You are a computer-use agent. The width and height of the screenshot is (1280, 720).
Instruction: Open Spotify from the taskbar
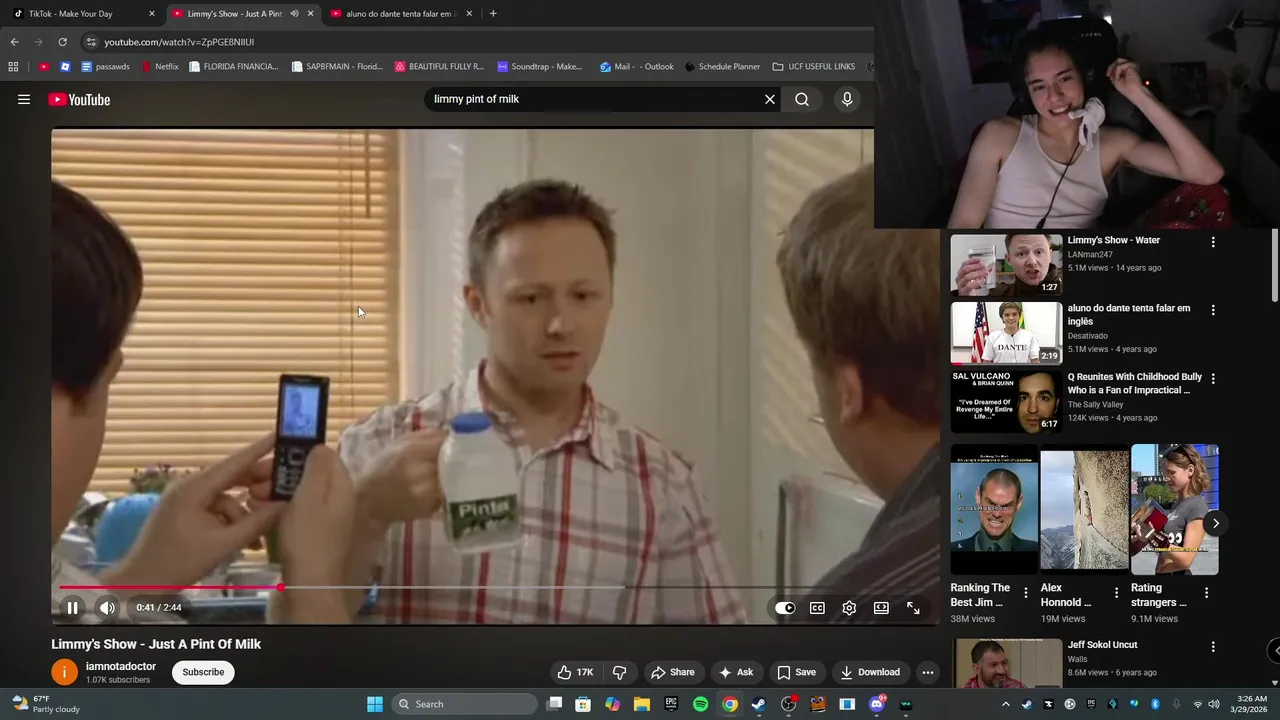click(701, 704)
